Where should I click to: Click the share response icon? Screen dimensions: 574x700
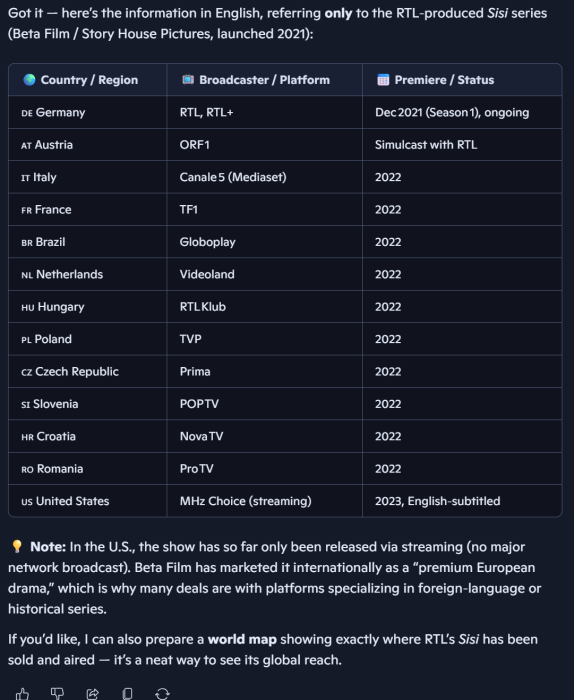coord(92,693)
